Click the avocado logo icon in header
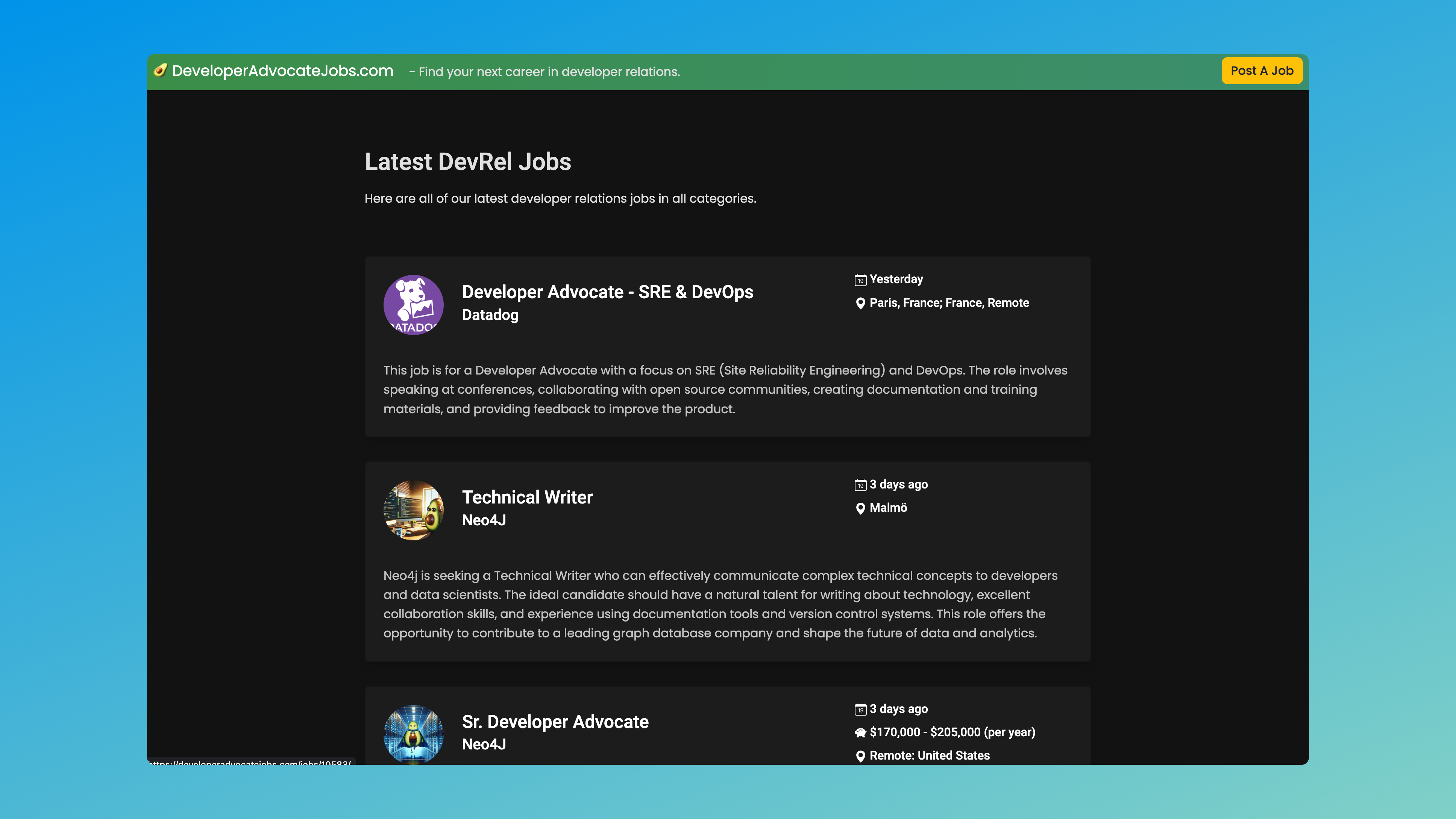1456x819 pixels. pos(161,70)
